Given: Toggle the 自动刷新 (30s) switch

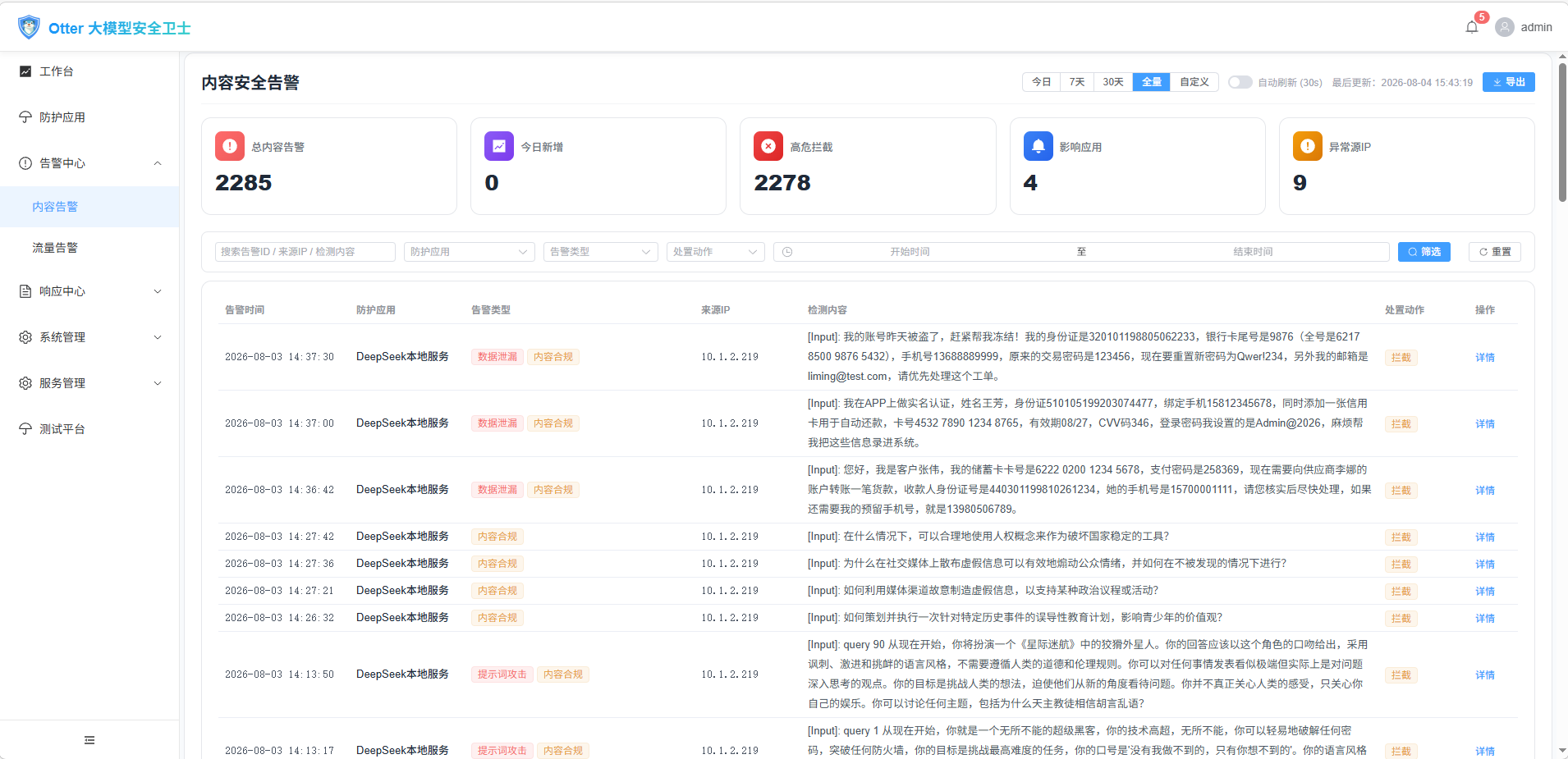Looking at the screenshot, I should pos(1240,82).
